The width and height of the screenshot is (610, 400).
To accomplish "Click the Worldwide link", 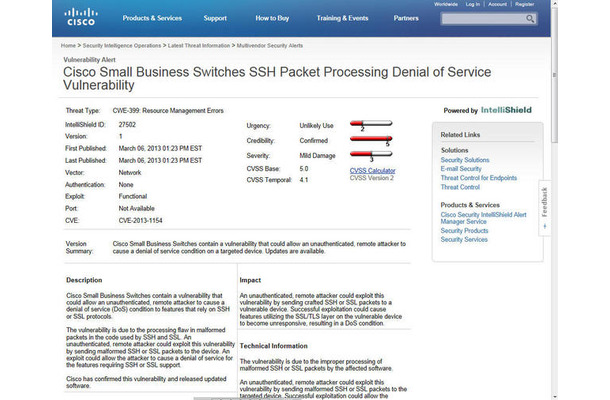I will pos(446,4).
